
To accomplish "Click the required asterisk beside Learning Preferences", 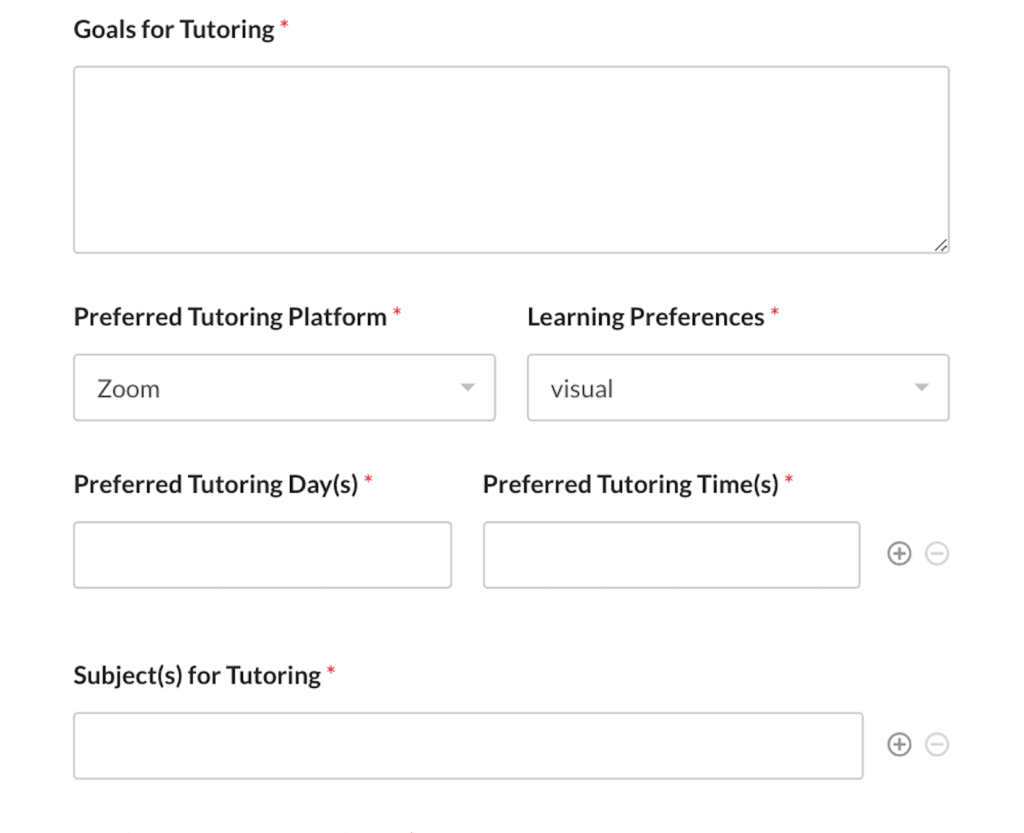I will pyautogui.click(x=775, y=310).
